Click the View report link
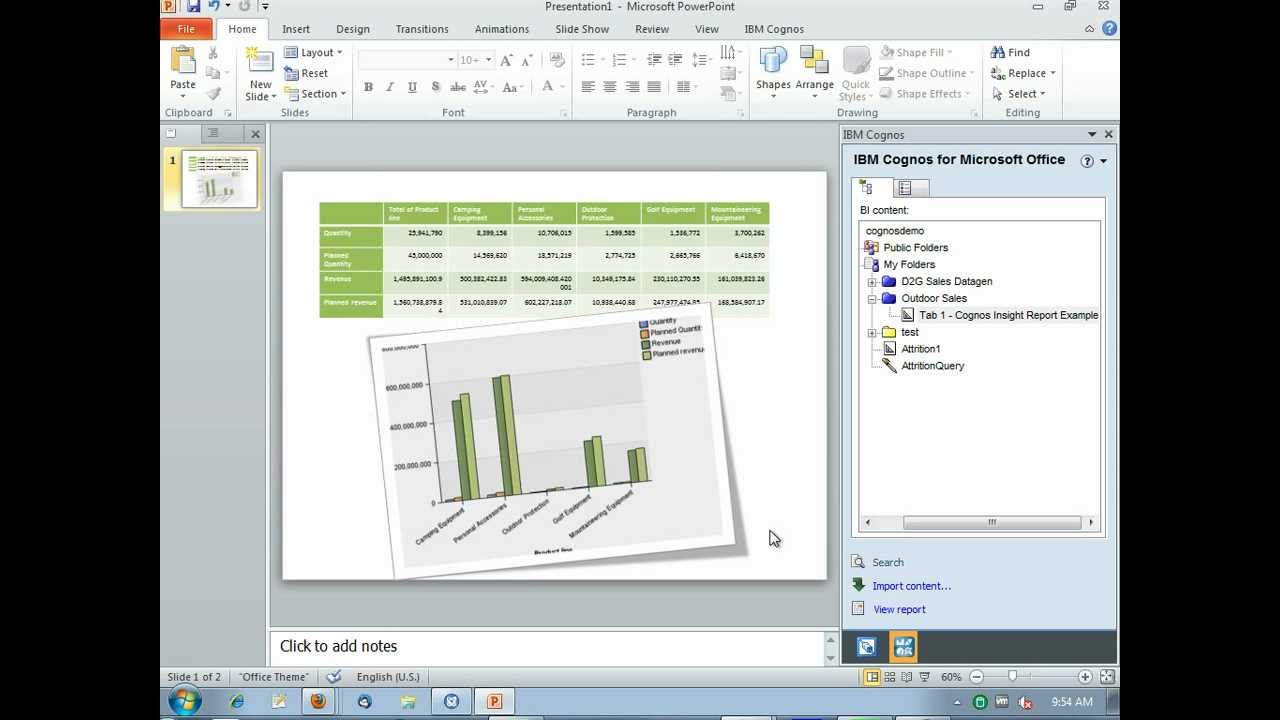This screenshot has height=720, width=1280. (899, 609)
